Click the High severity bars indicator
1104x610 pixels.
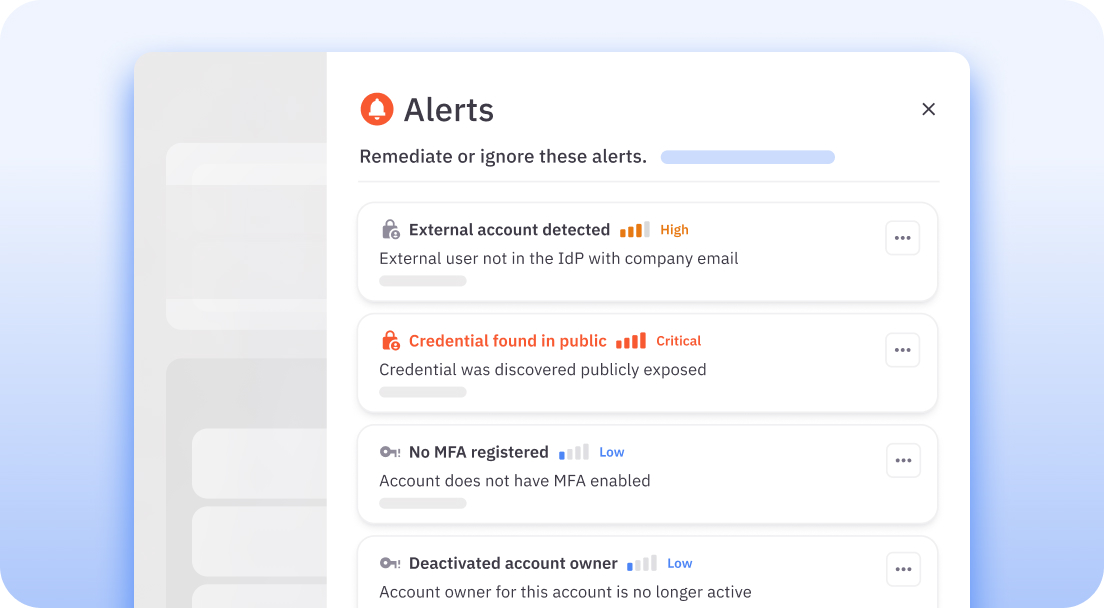click(x=633, y=229)
